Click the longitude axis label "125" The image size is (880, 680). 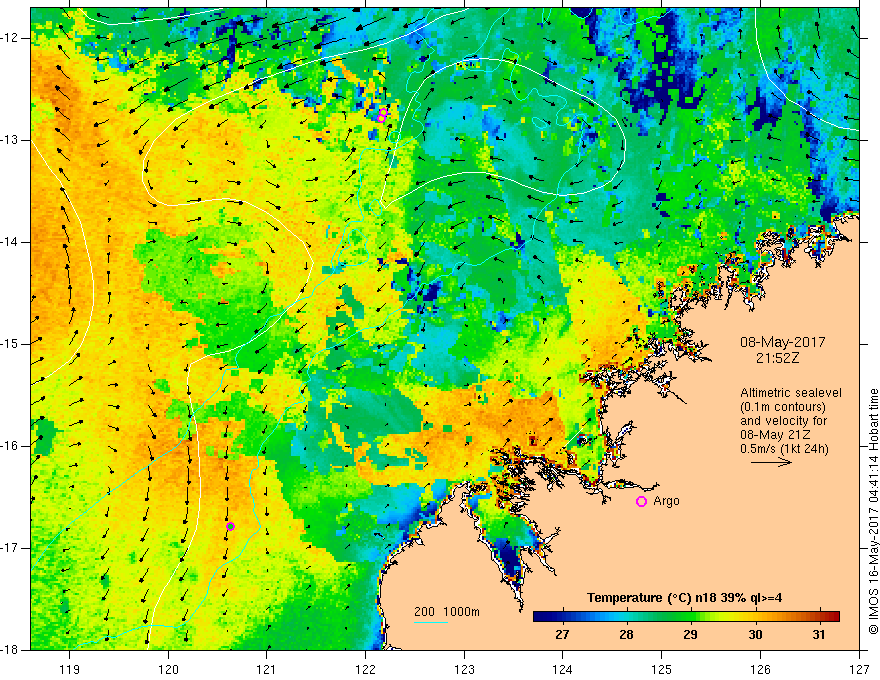[x=662, y=669]
